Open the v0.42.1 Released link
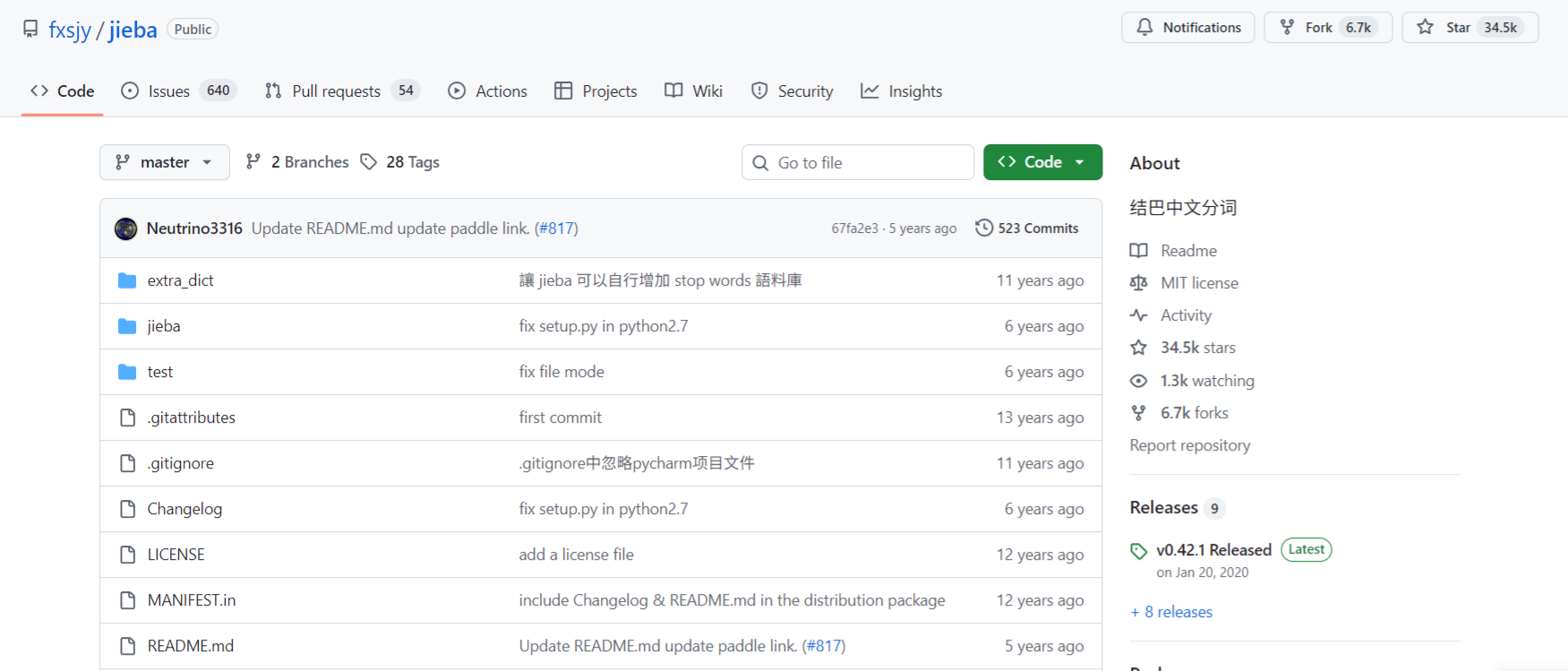1568x671 pixels. click(x=1213, y=550)
